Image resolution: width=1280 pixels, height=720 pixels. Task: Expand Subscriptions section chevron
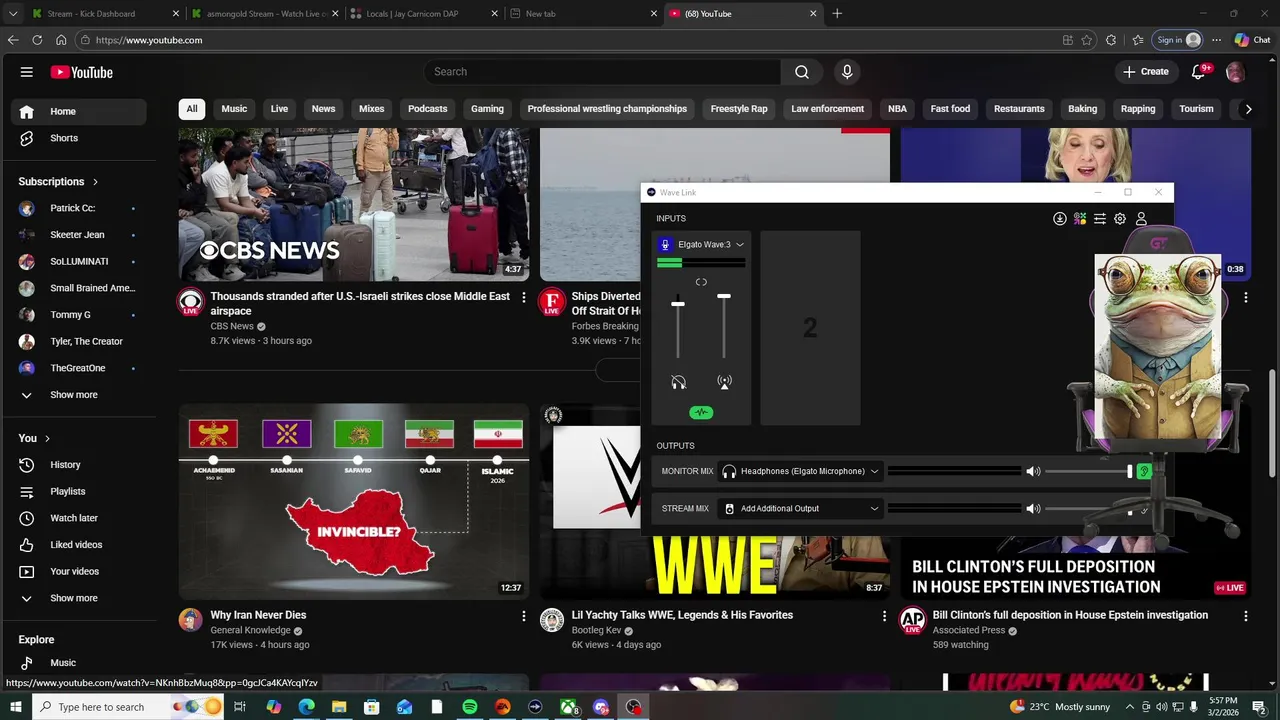(x=95, y=182)
